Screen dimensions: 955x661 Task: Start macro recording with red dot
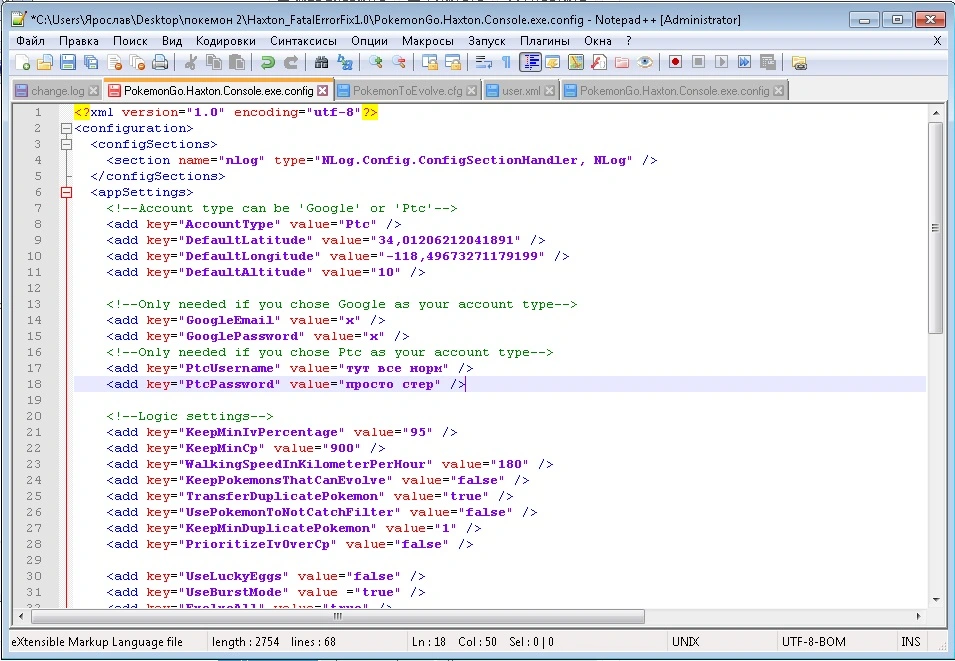675,62
